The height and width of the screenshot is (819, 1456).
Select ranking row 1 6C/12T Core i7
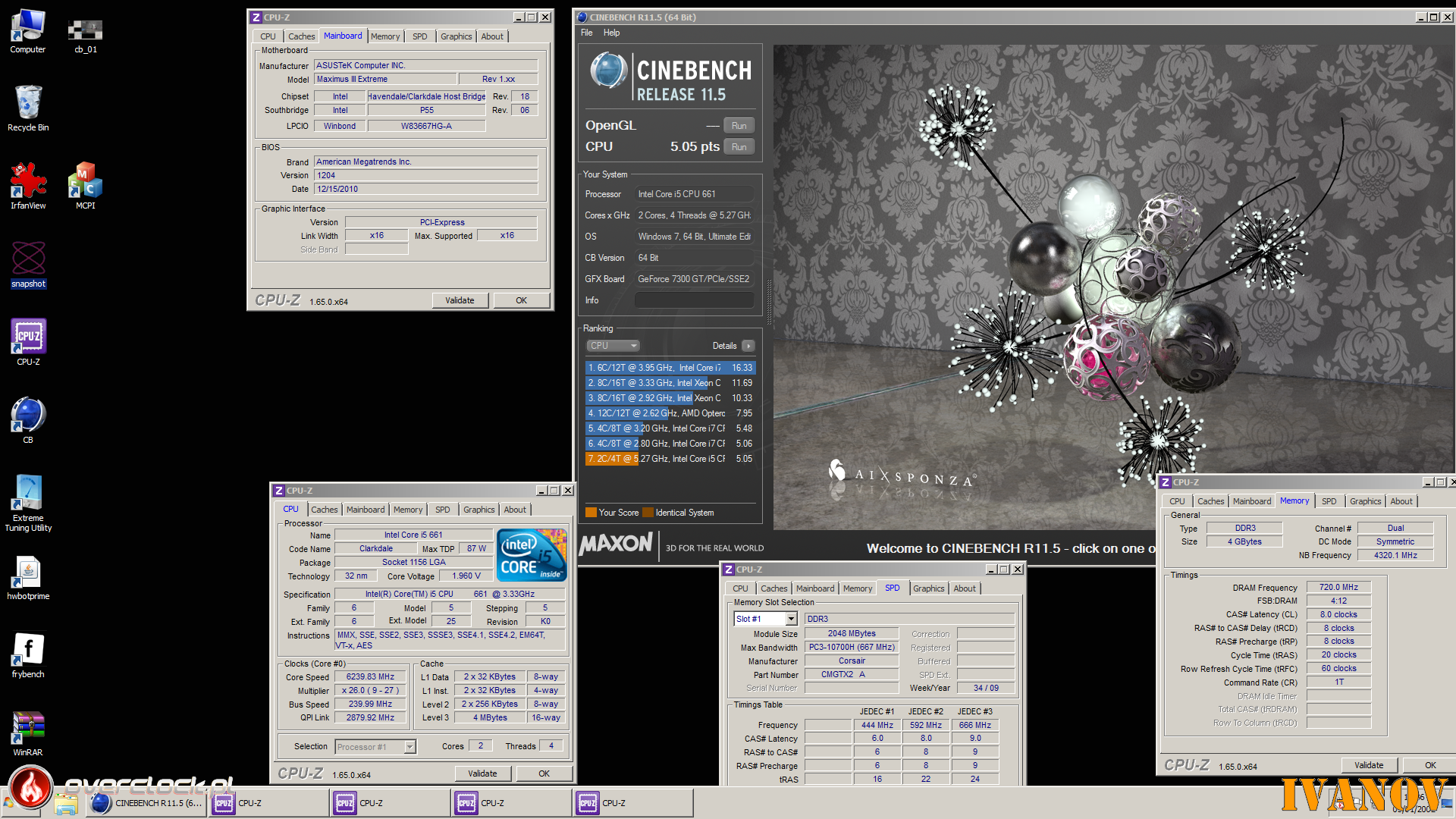[670, 368]
